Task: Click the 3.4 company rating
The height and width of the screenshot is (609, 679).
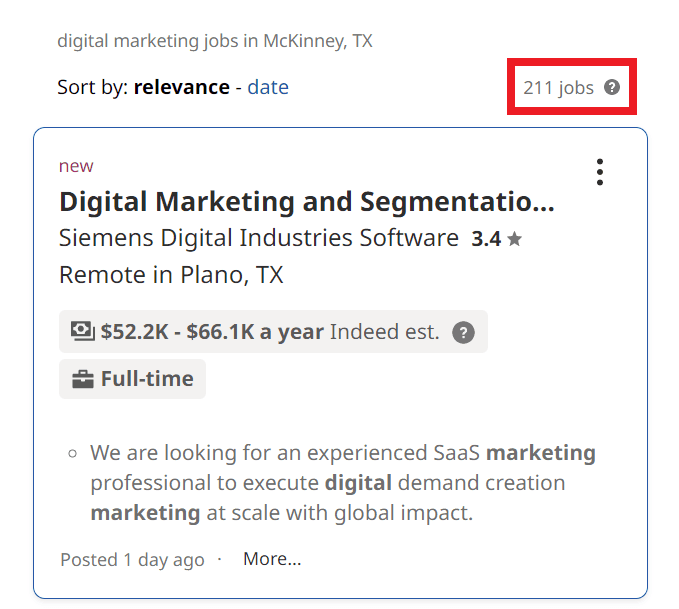Action: (486, 239)
